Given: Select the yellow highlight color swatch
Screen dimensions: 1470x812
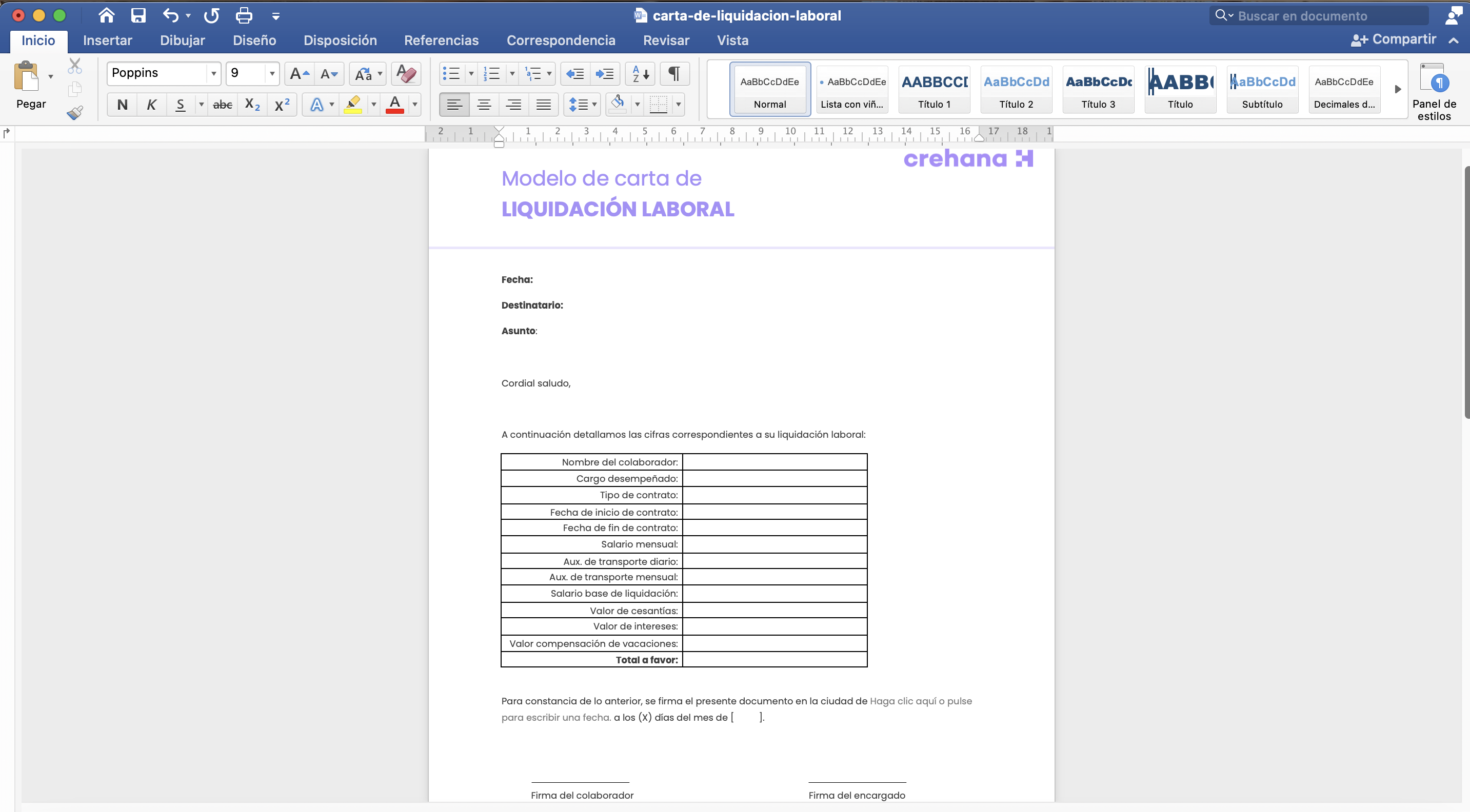Looking at the screenshot, I should (353, 105).
